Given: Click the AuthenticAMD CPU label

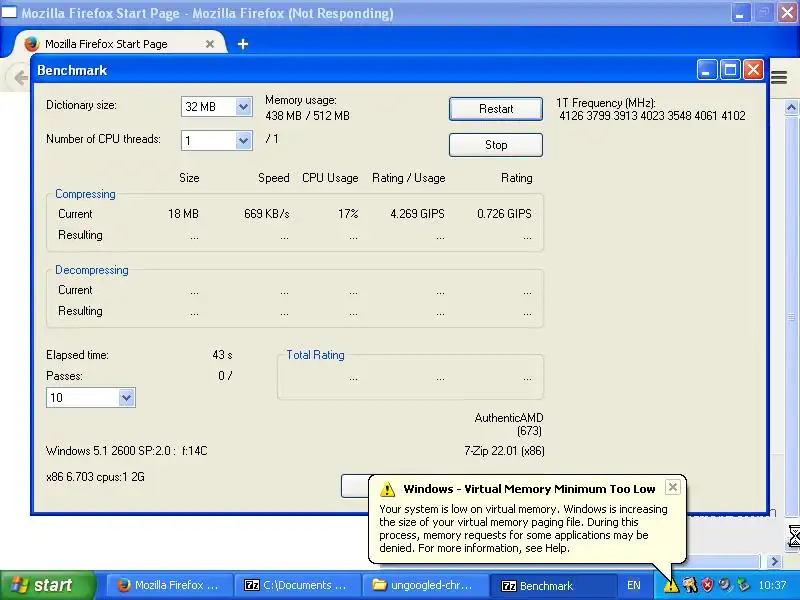Looking at the screenshot, I should pos(509,418).
